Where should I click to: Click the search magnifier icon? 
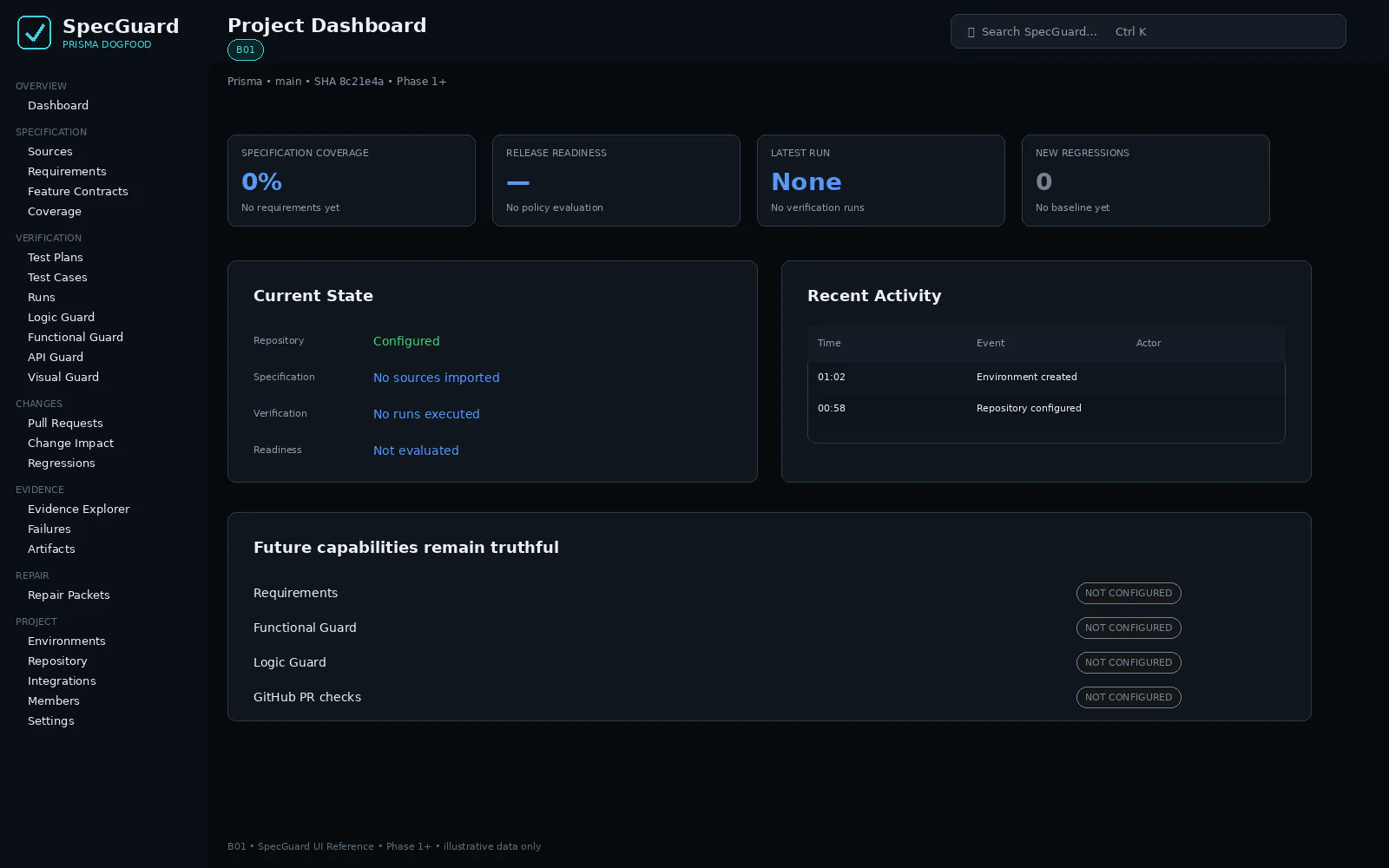(x=971, y=32)
